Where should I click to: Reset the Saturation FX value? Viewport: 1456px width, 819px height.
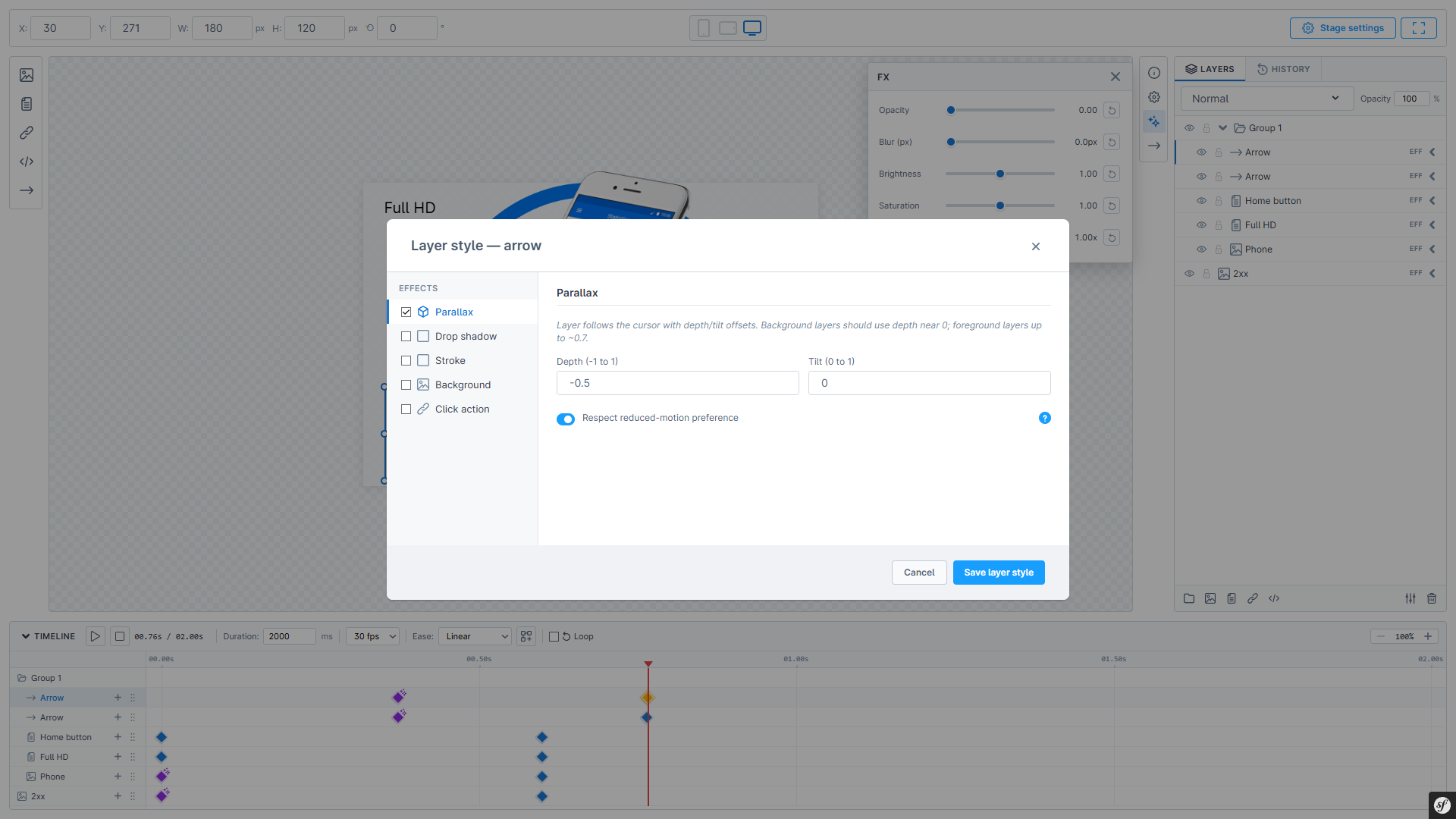[x=1112, y=206]
